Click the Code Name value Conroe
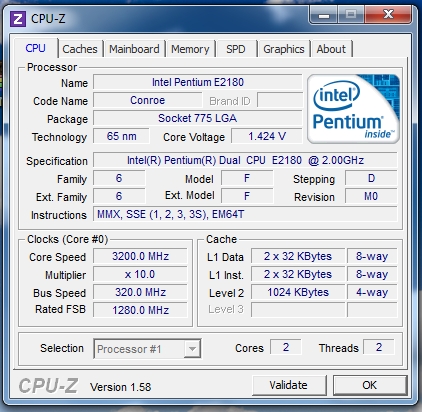Image resolution: width=422 pixels, height=412 pixels. click(148, 100)
